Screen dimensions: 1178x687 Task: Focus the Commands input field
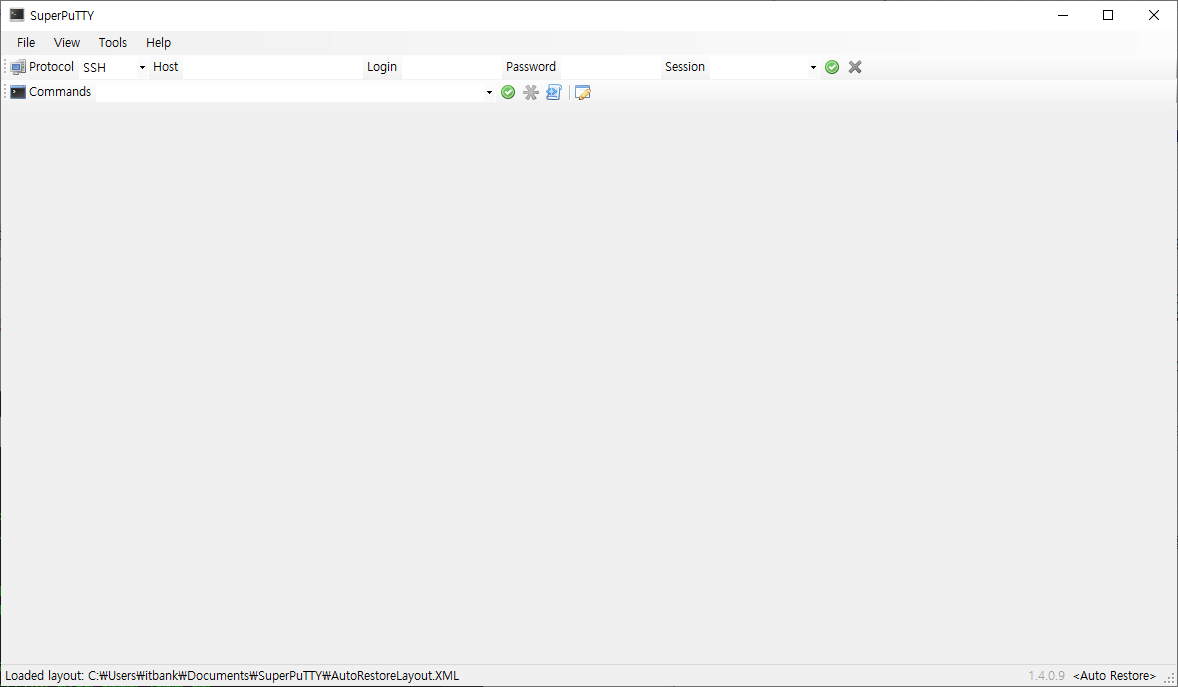click(290, 92)
